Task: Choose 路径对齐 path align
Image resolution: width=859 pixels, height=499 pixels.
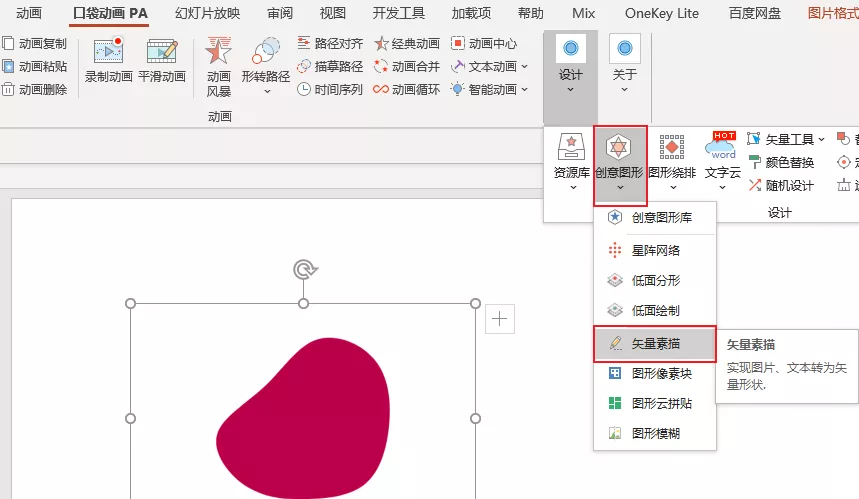Action: click(x=330, y=43)
